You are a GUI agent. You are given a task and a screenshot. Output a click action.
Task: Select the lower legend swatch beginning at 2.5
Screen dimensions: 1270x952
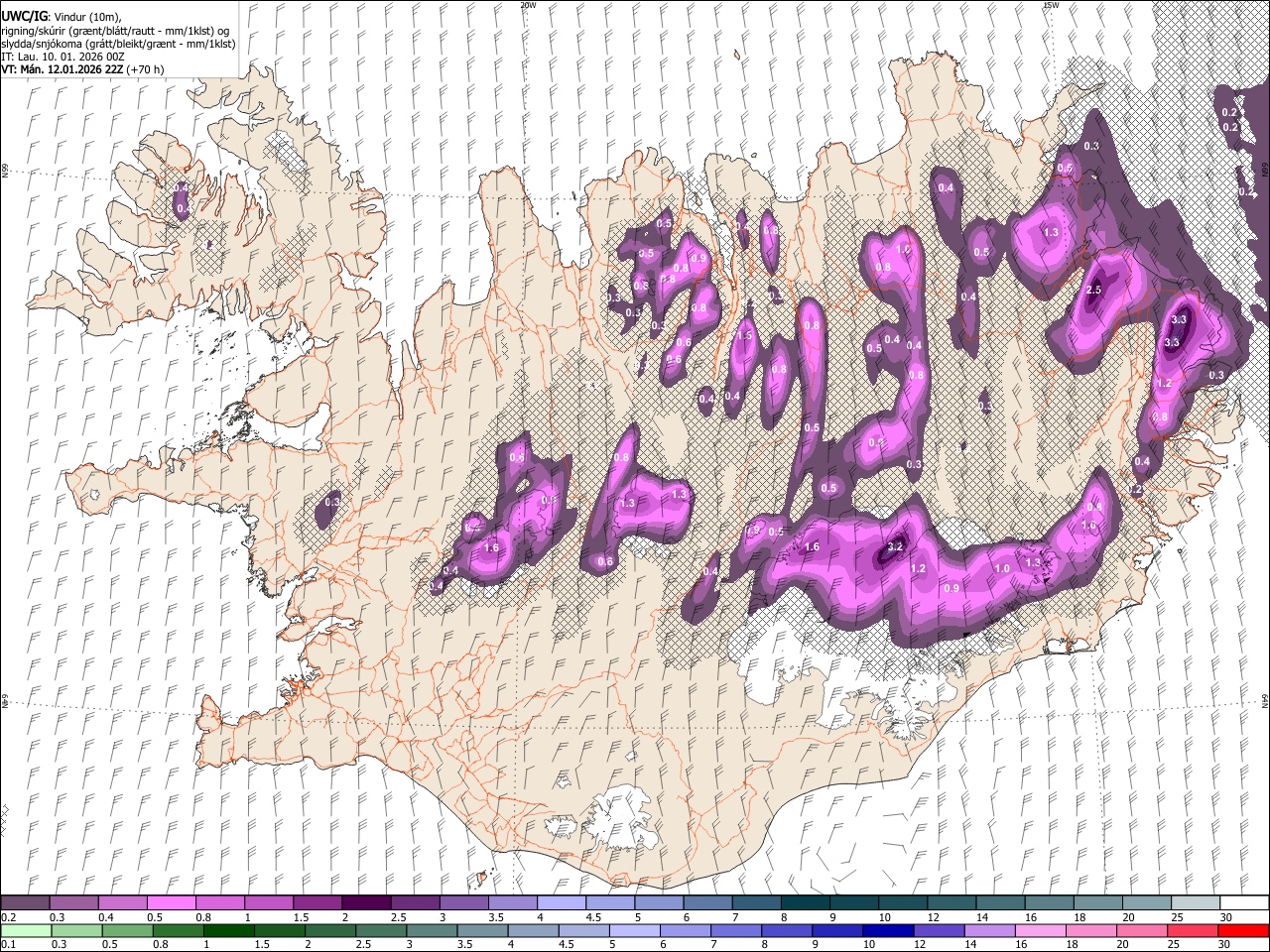pyautogui.click(x=381, y=930)
